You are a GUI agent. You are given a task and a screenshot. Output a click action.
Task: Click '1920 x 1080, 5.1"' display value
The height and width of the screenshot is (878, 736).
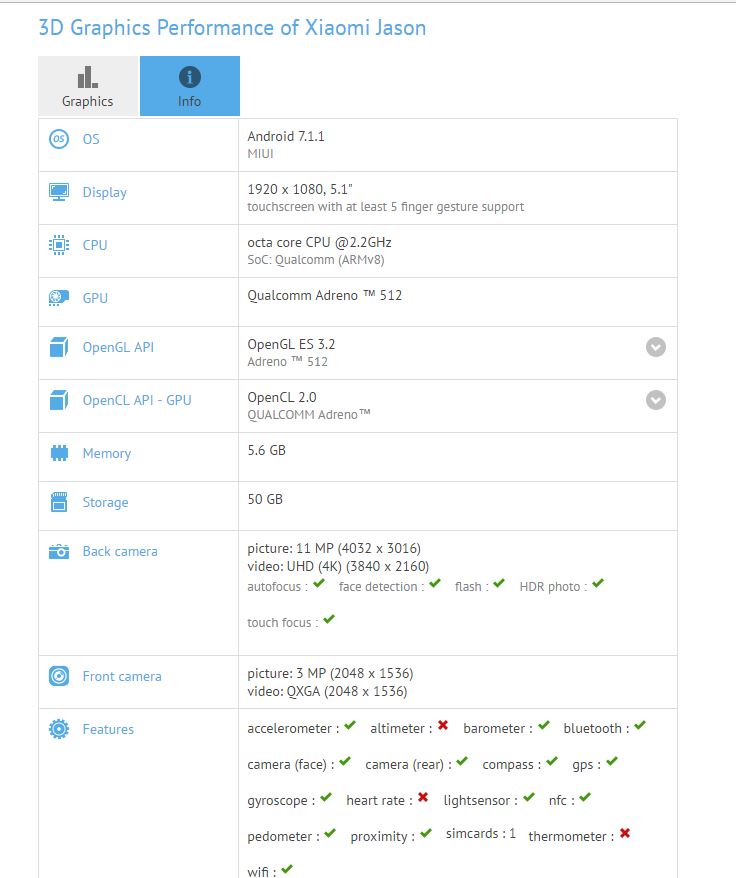tap(300, 189)
